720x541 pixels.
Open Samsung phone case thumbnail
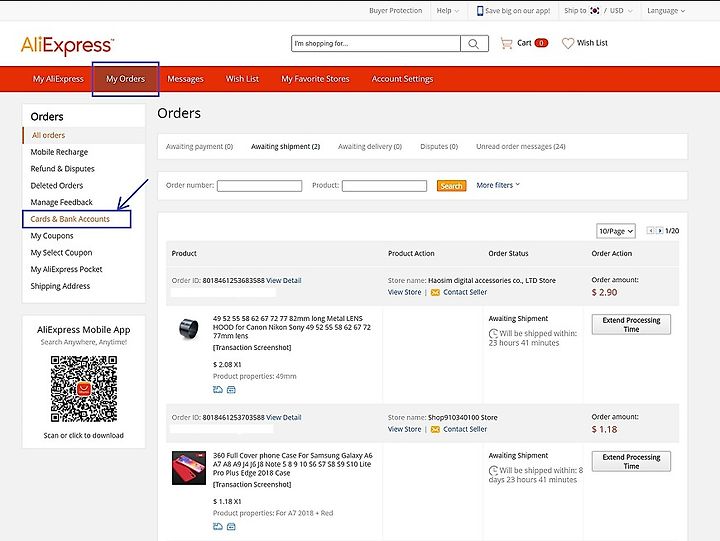click(x=189, y=468)
